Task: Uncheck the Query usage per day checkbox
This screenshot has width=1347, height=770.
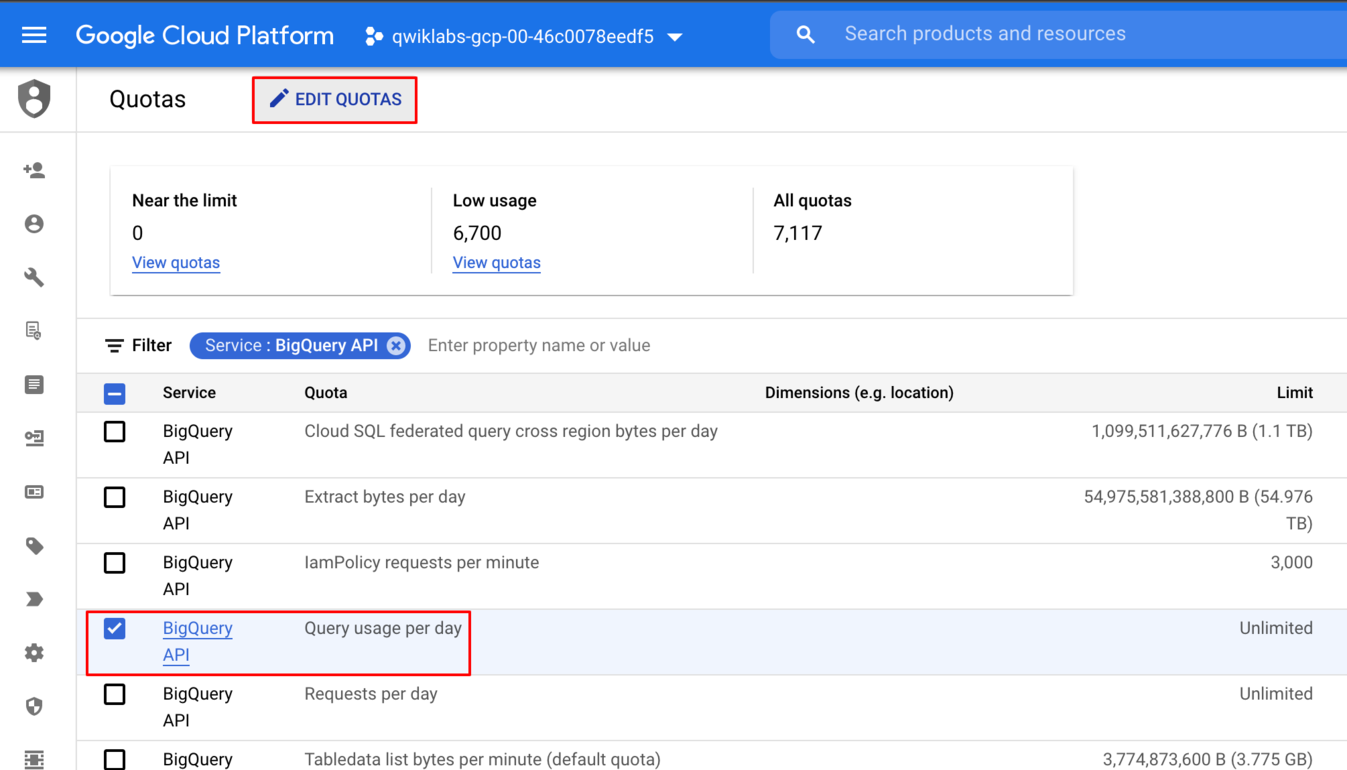Action: (x=115, y=629)
